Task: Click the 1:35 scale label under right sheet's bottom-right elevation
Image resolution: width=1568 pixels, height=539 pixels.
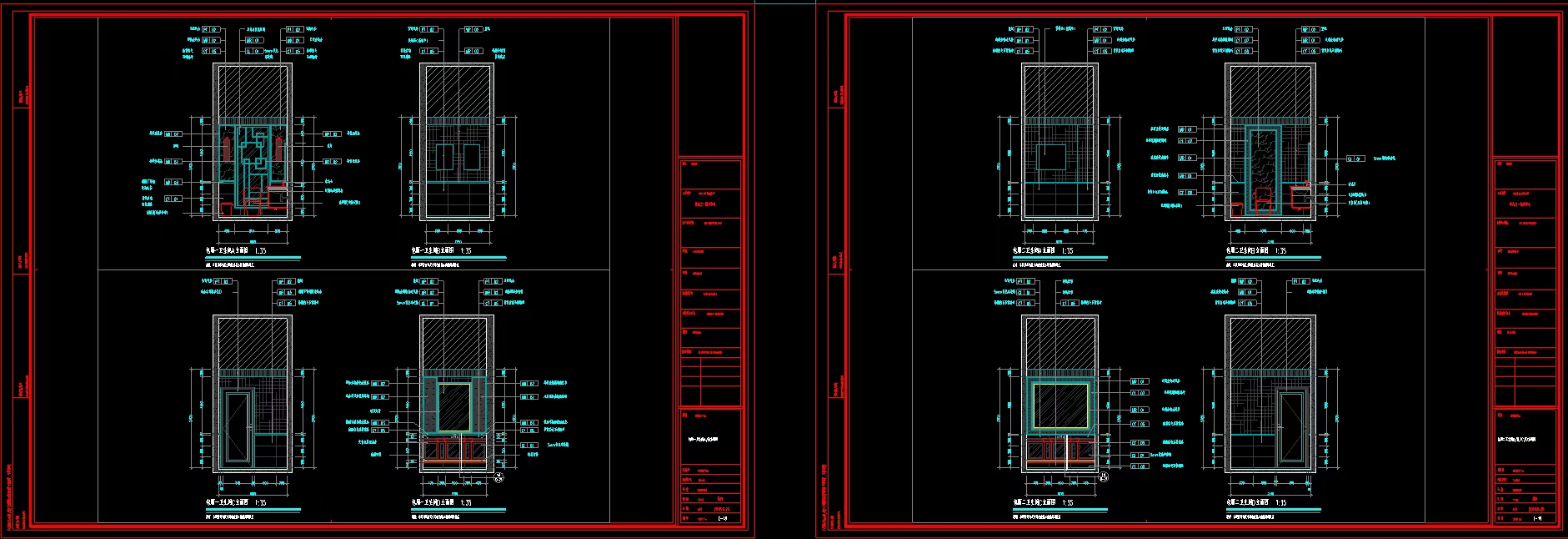Action: coord(1280,502)
